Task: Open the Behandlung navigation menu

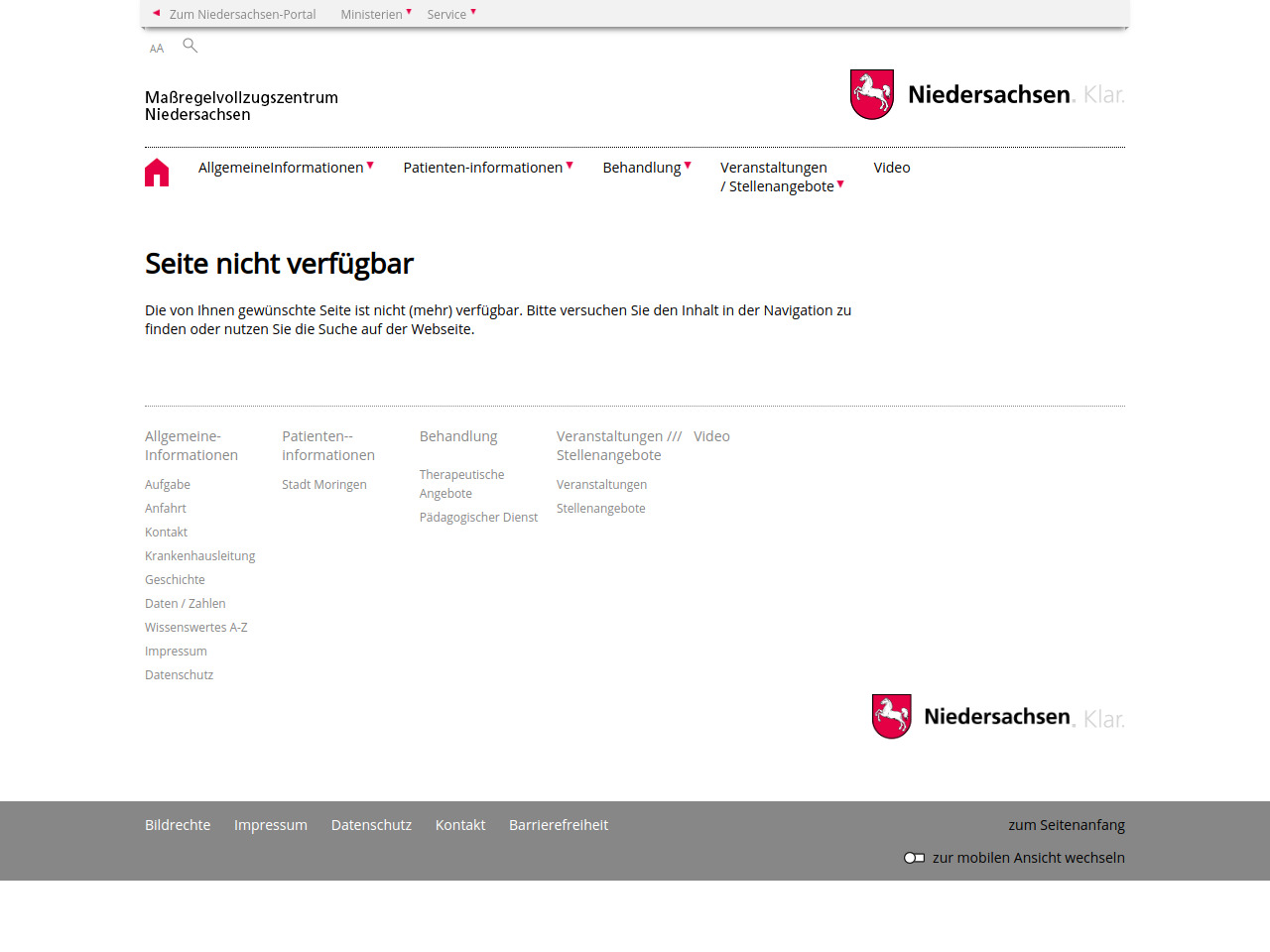Action: (x=646, y=168)
